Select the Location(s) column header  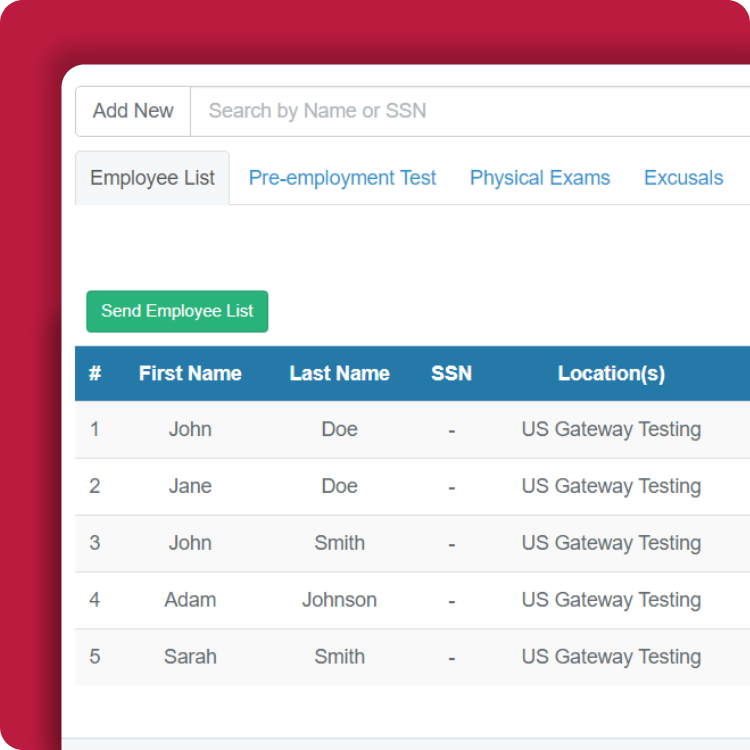tap(611, 374)
